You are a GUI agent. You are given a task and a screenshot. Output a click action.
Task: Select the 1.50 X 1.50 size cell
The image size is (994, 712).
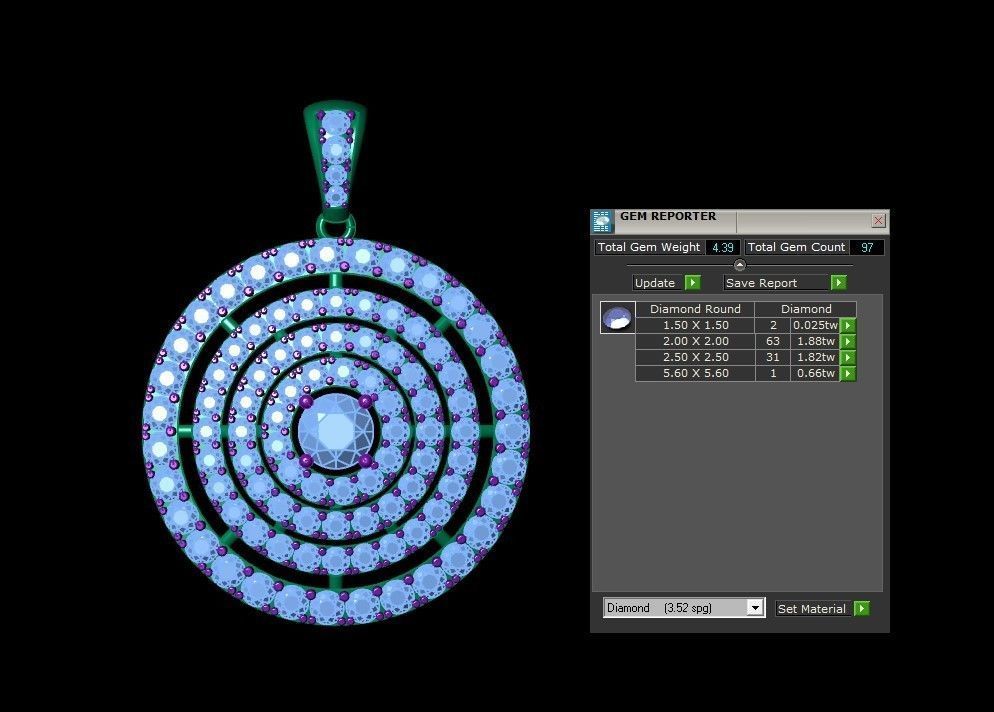695,325
